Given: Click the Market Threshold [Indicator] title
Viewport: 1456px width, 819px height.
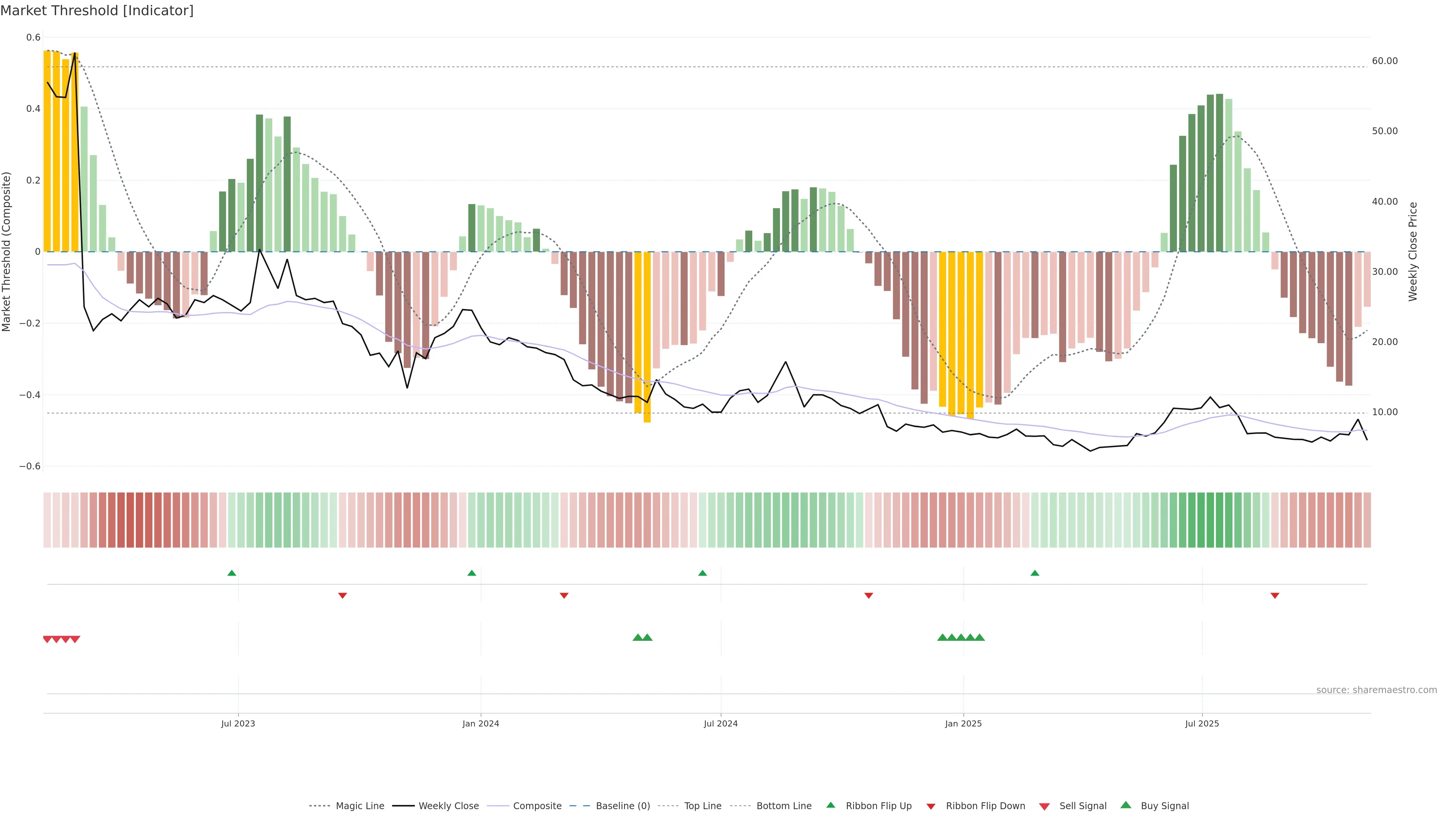Looking at the screenshot, I should click(x=97, y=11).
